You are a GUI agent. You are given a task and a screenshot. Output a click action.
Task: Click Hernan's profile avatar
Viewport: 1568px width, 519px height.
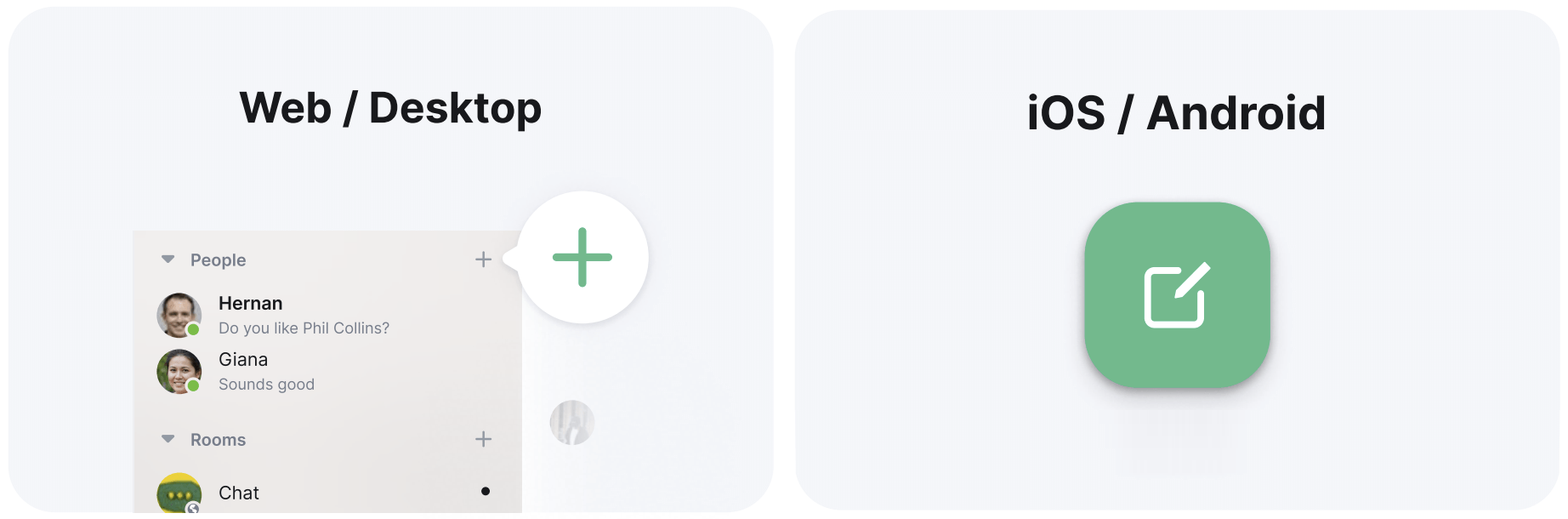(179, 315)
